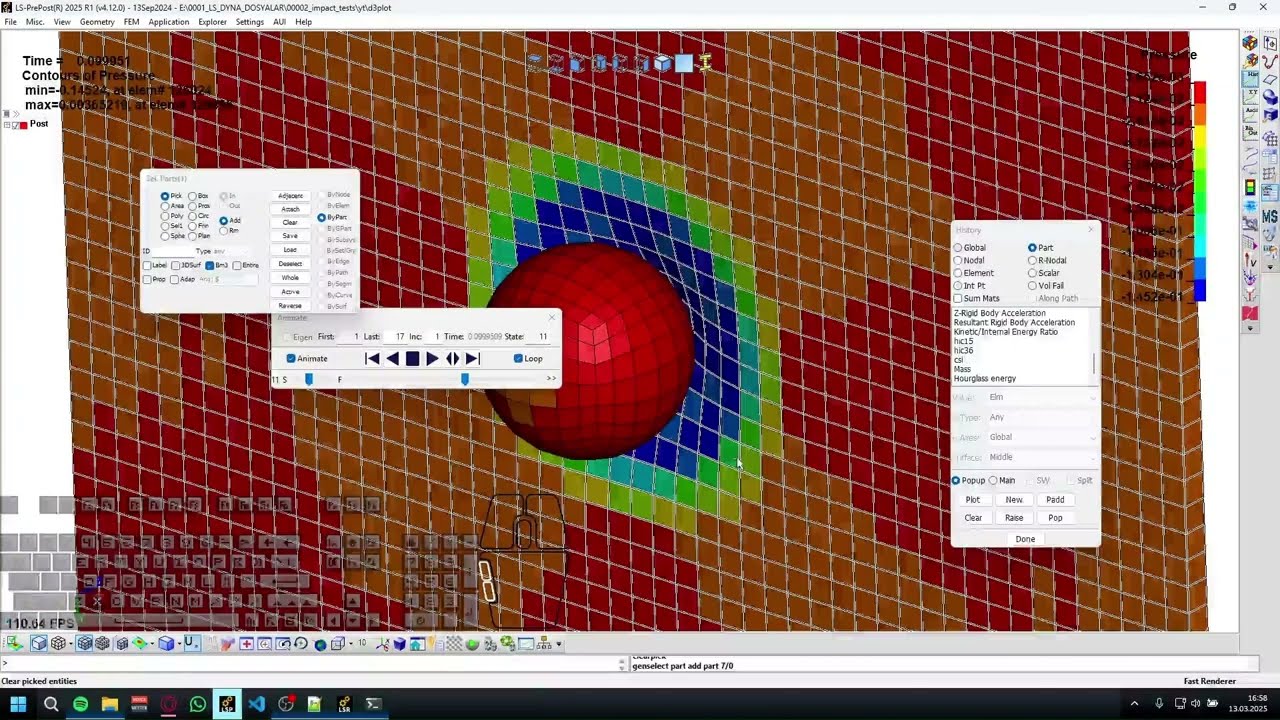Click the Padd button
Screen dimensions: 1280x720
[1055, 500]
